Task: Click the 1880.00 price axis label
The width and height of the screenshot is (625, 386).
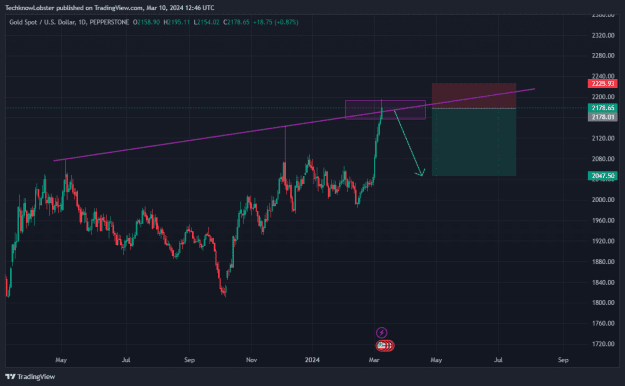Action: [x=603, y=262]
